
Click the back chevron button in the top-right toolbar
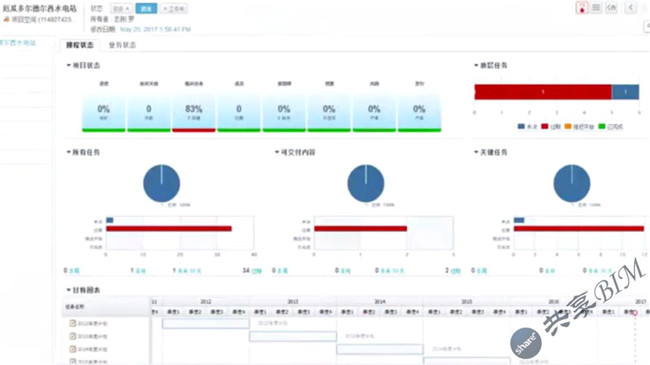pos(631,8)
